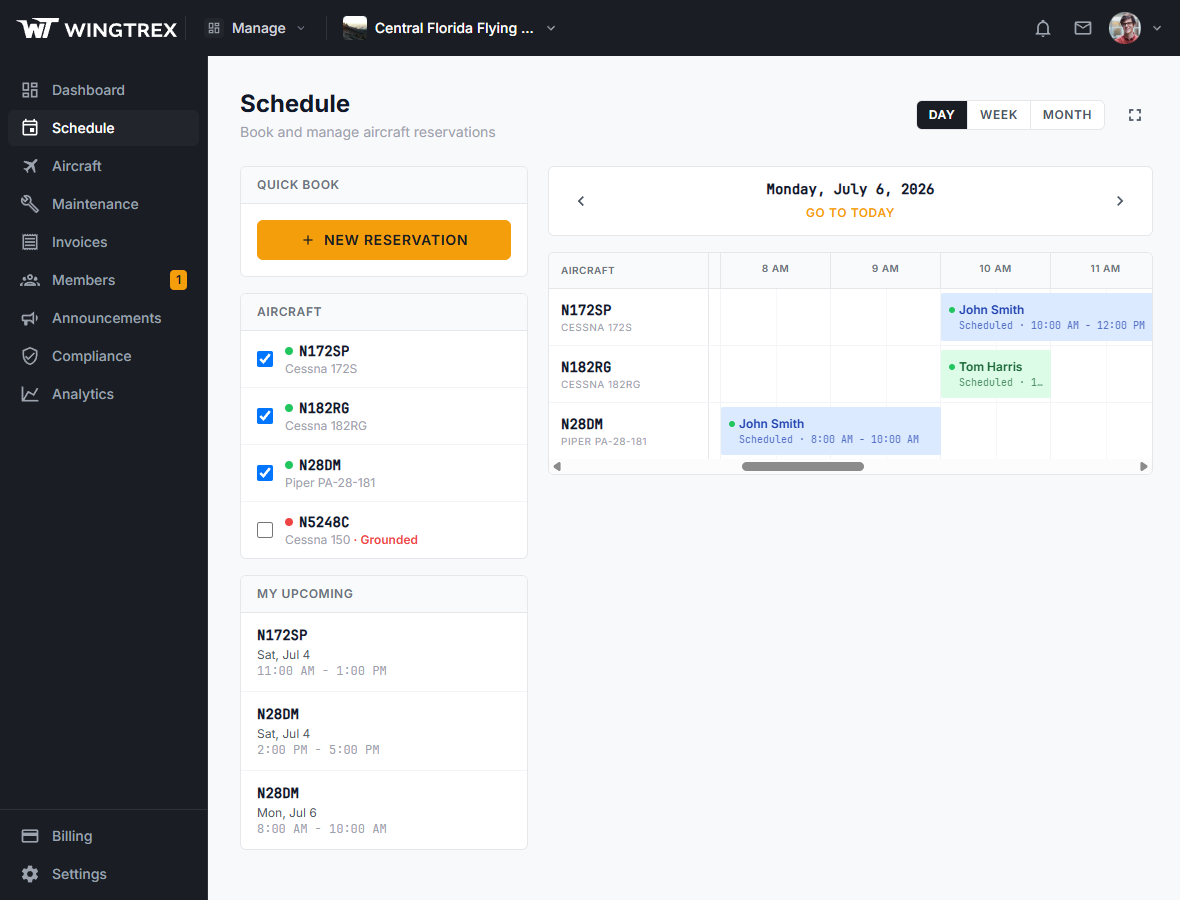
Task: Click the Dashboard sidebar icon
Action: (30, 90)
